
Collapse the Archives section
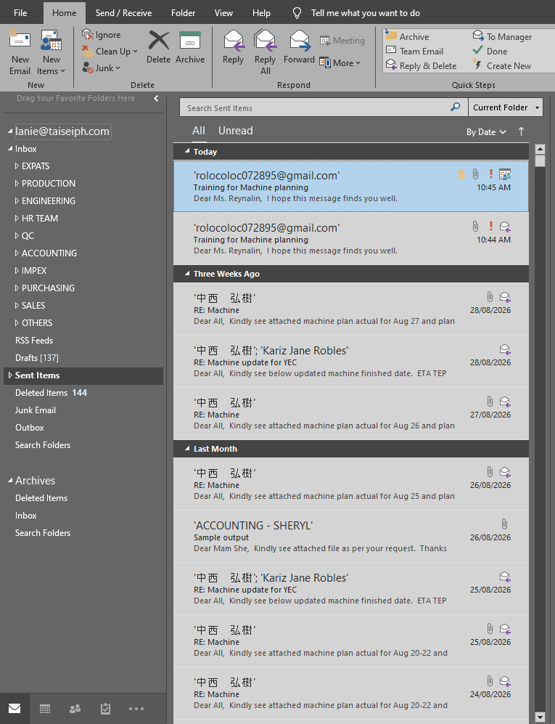click(x=10, y=481)
